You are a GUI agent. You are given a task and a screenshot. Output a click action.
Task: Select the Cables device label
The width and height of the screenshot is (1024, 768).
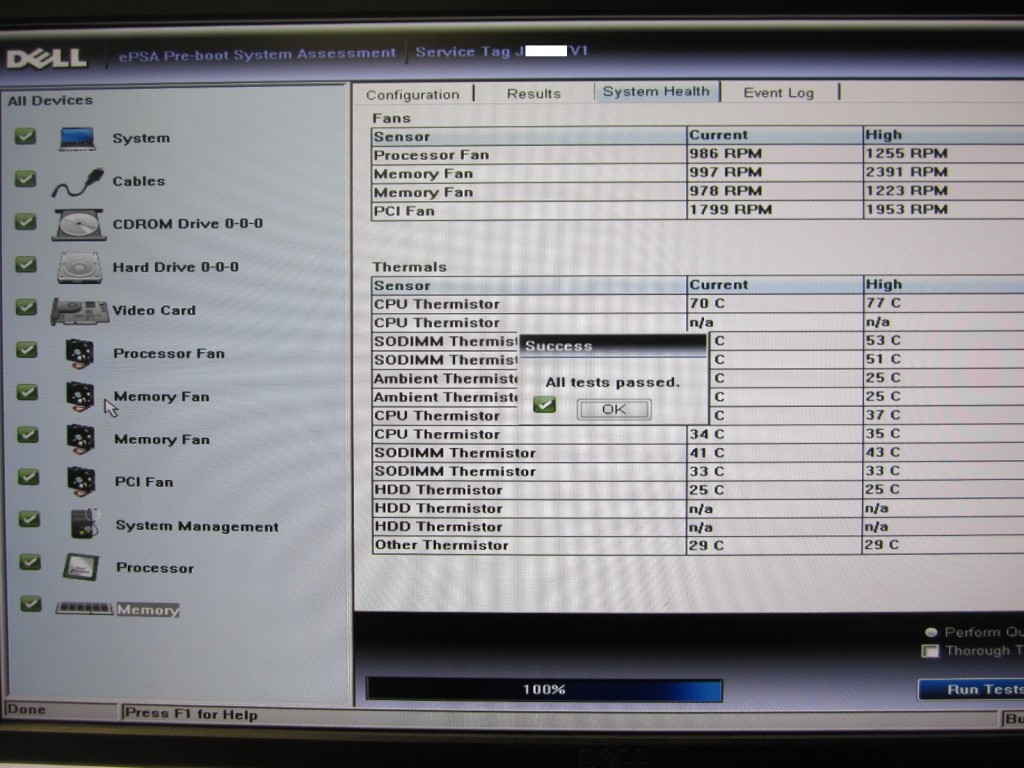(x=138, y=181)
